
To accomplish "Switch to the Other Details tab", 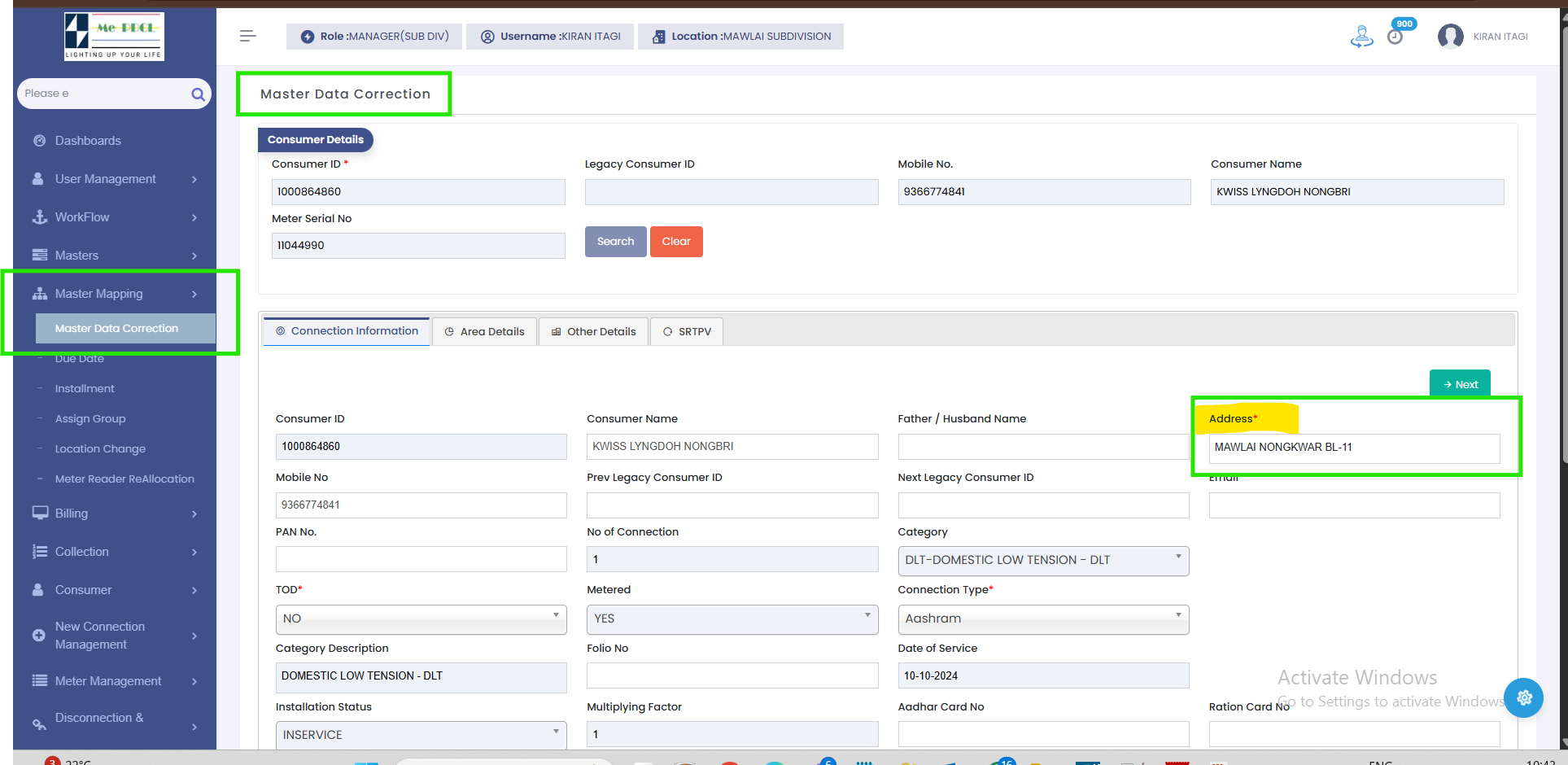I will click(x=594, y=331).
